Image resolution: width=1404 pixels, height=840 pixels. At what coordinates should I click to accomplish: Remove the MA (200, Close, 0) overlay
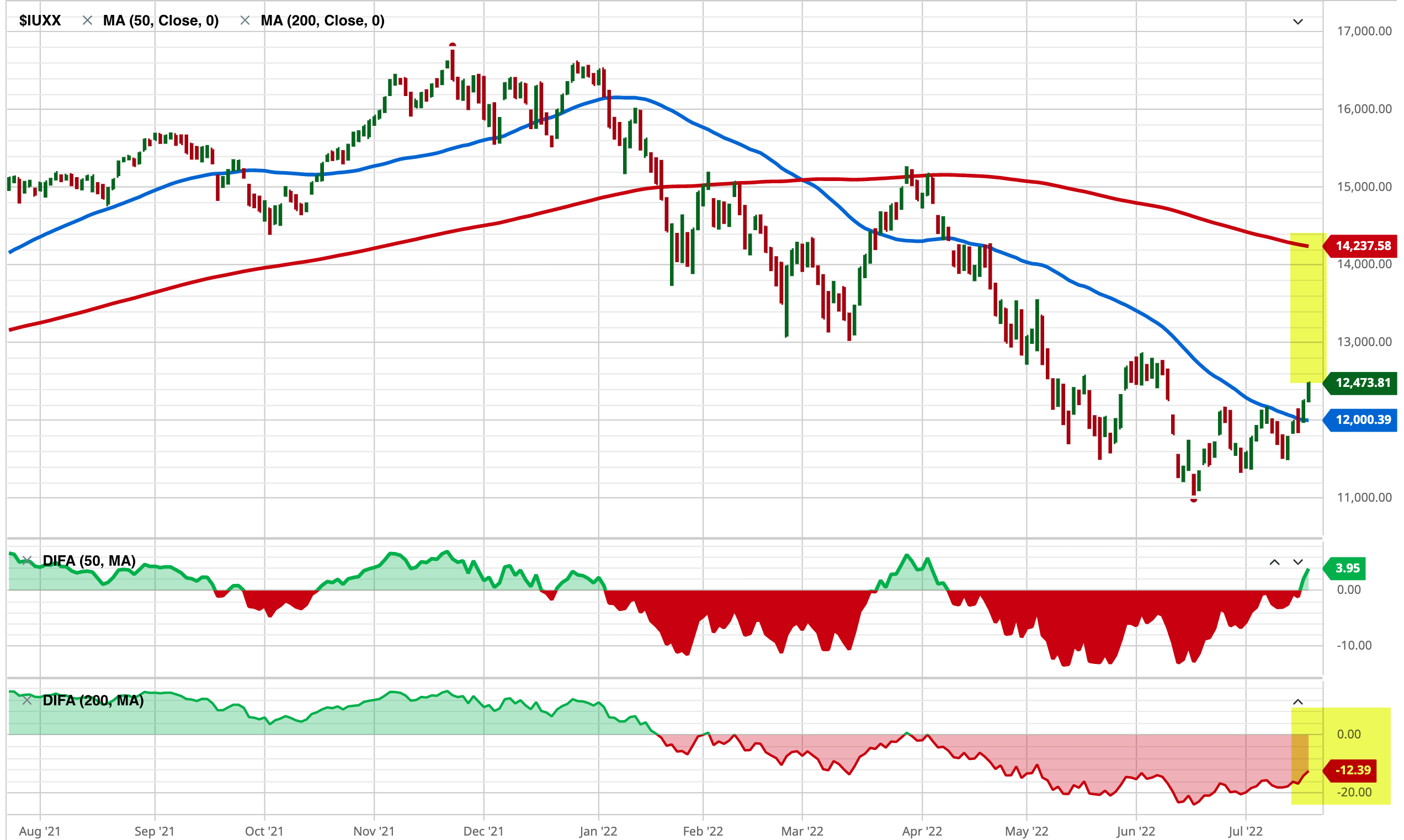pyautogui.click(x=245, y=21)
